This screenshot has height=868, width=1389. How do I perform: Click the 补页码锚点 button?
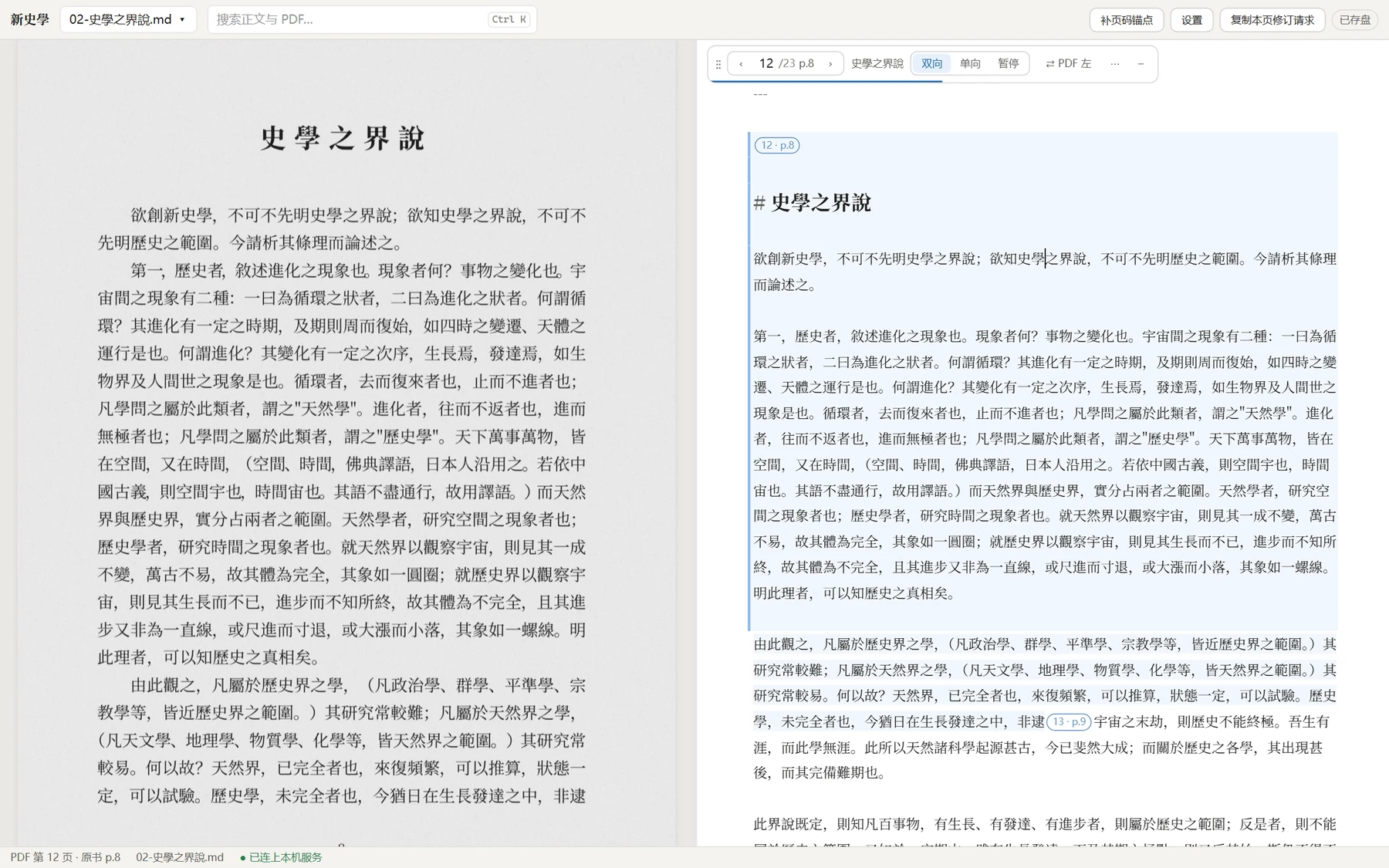pyautogui.click(x=1126, y=20)
